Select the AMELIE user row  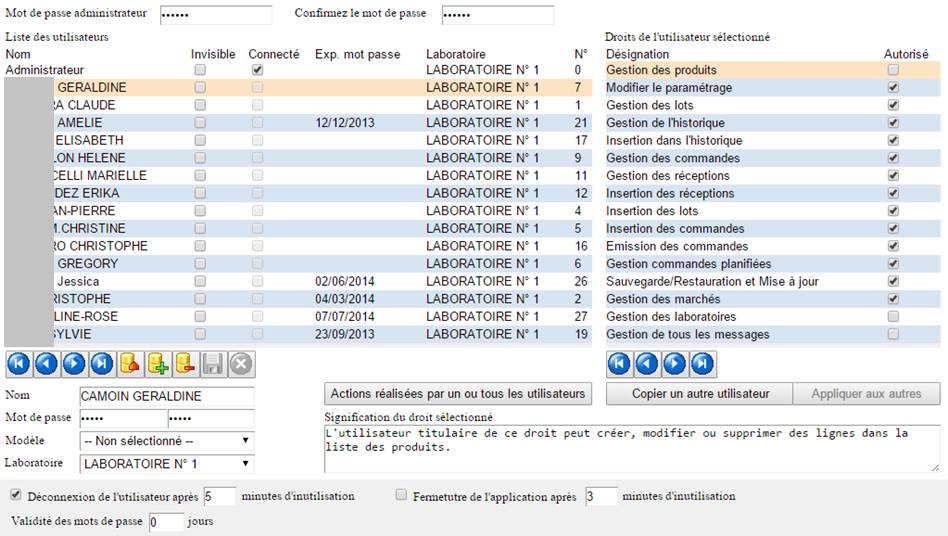pos(297,123)
